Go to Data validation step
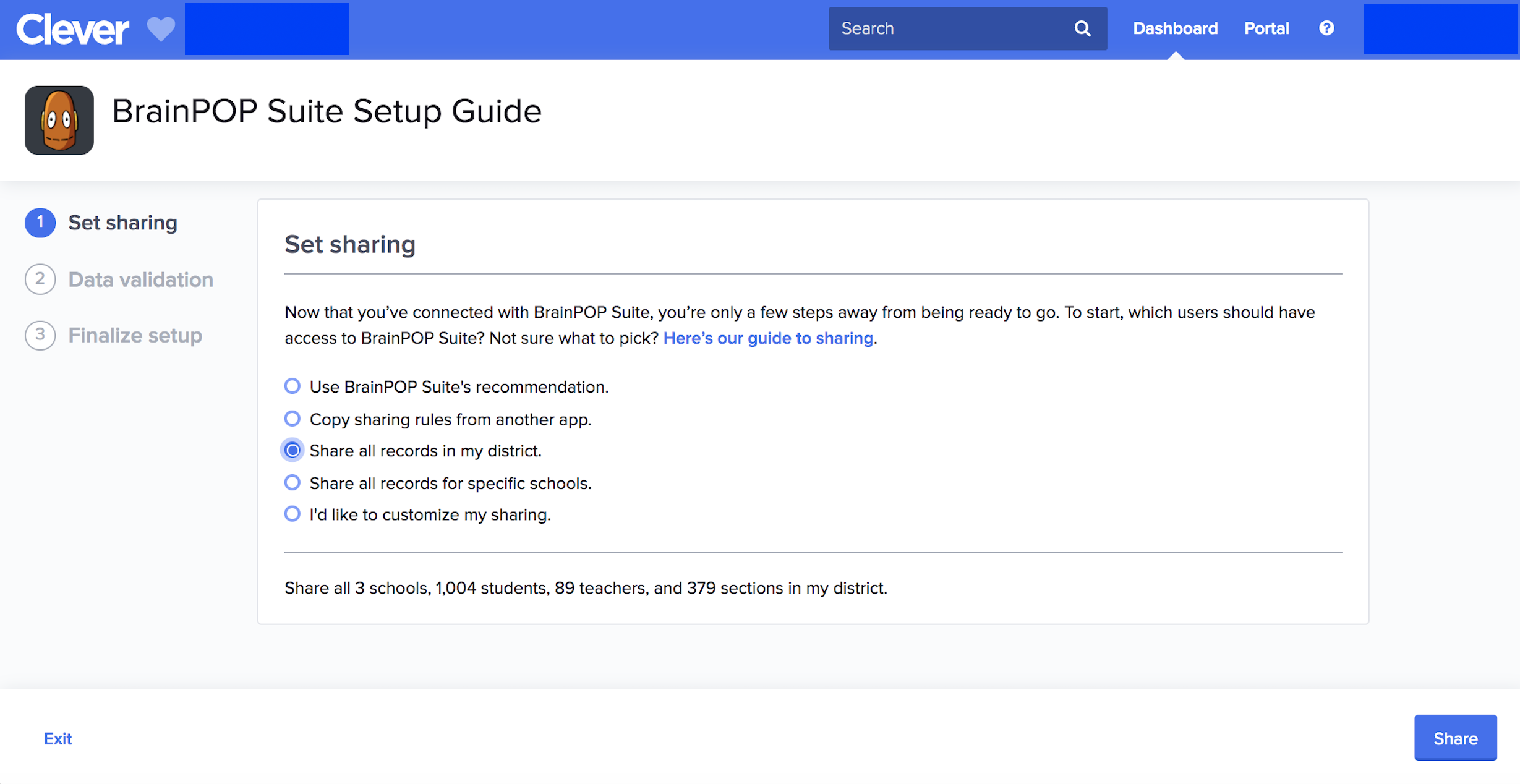 click(140, 279)
